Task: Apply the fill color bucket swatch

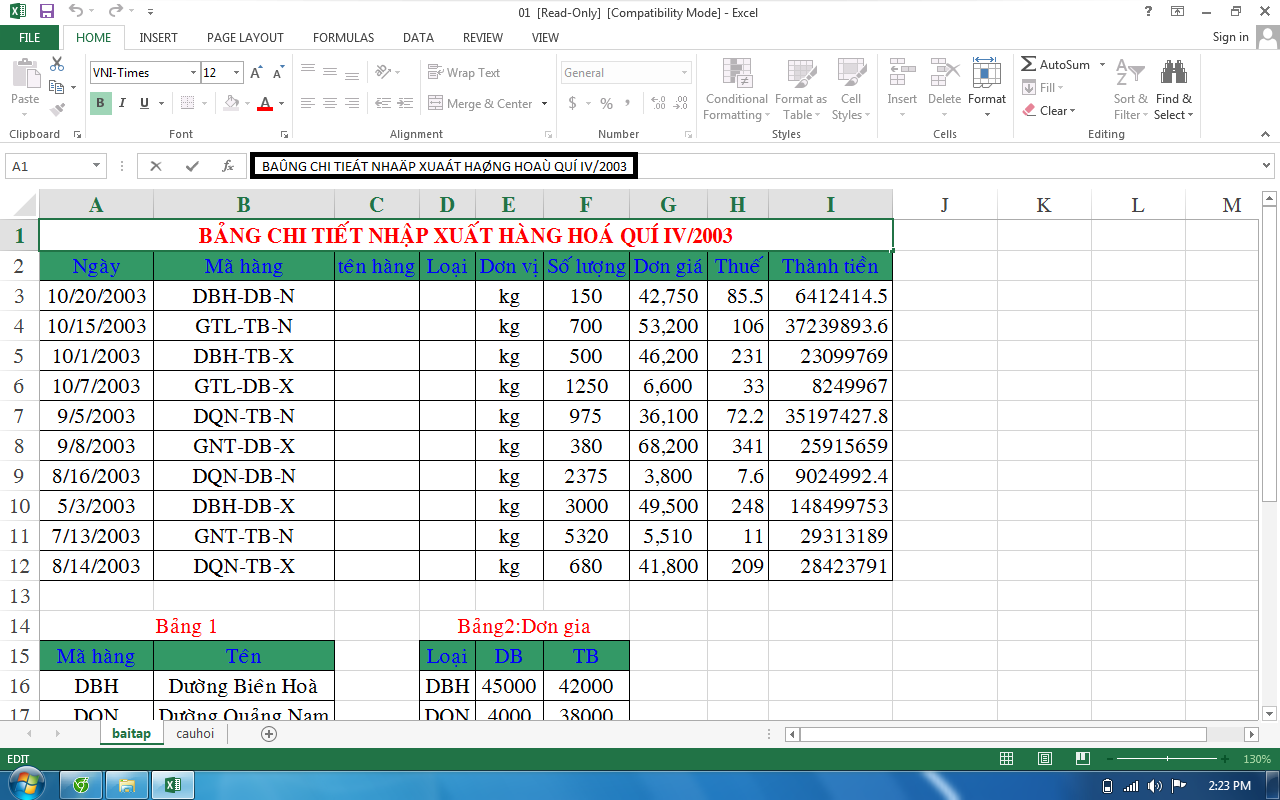Action: coord(231,103)
